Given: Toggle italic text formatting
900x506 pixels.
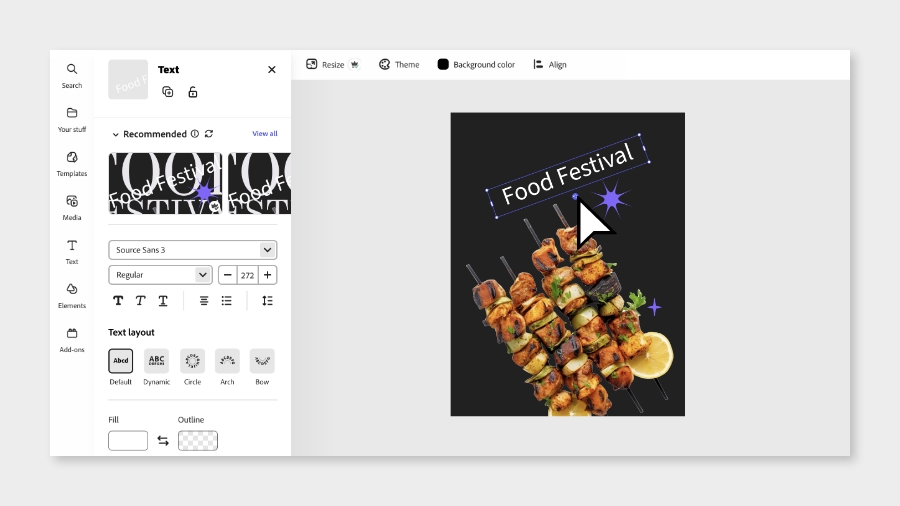Looking at the screenshot, I should pos(140,301).
